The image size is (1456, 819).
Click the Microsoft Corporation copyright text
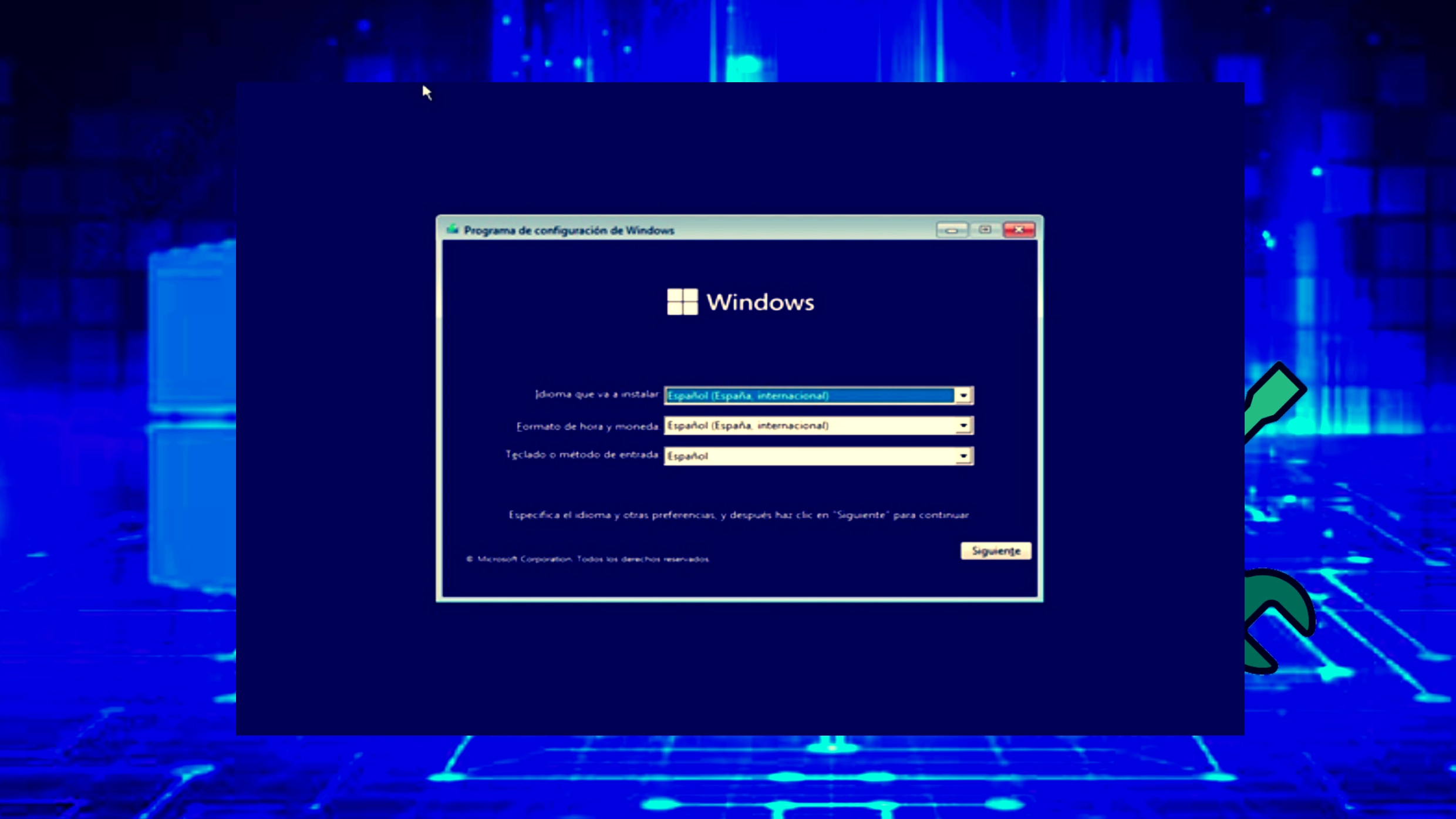click(588, 559)
